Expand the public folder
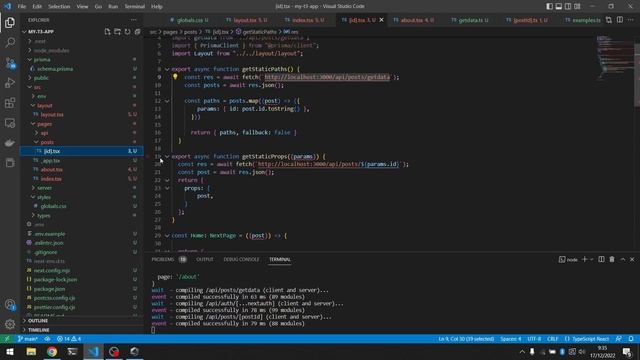640x360 pixels. click(x=30, y=78)
